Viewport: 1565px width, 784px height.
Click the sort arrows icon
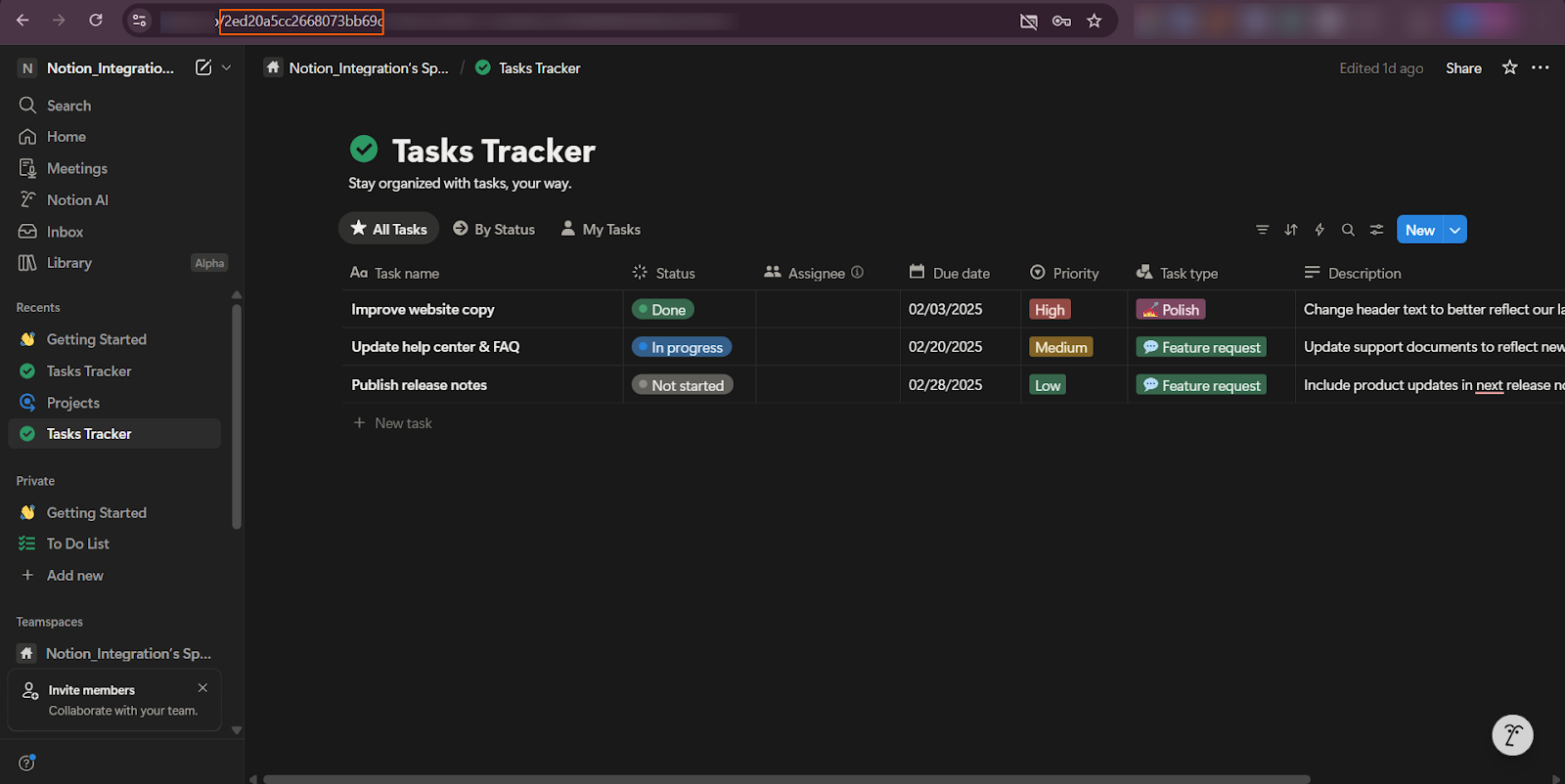point(1291,230)
